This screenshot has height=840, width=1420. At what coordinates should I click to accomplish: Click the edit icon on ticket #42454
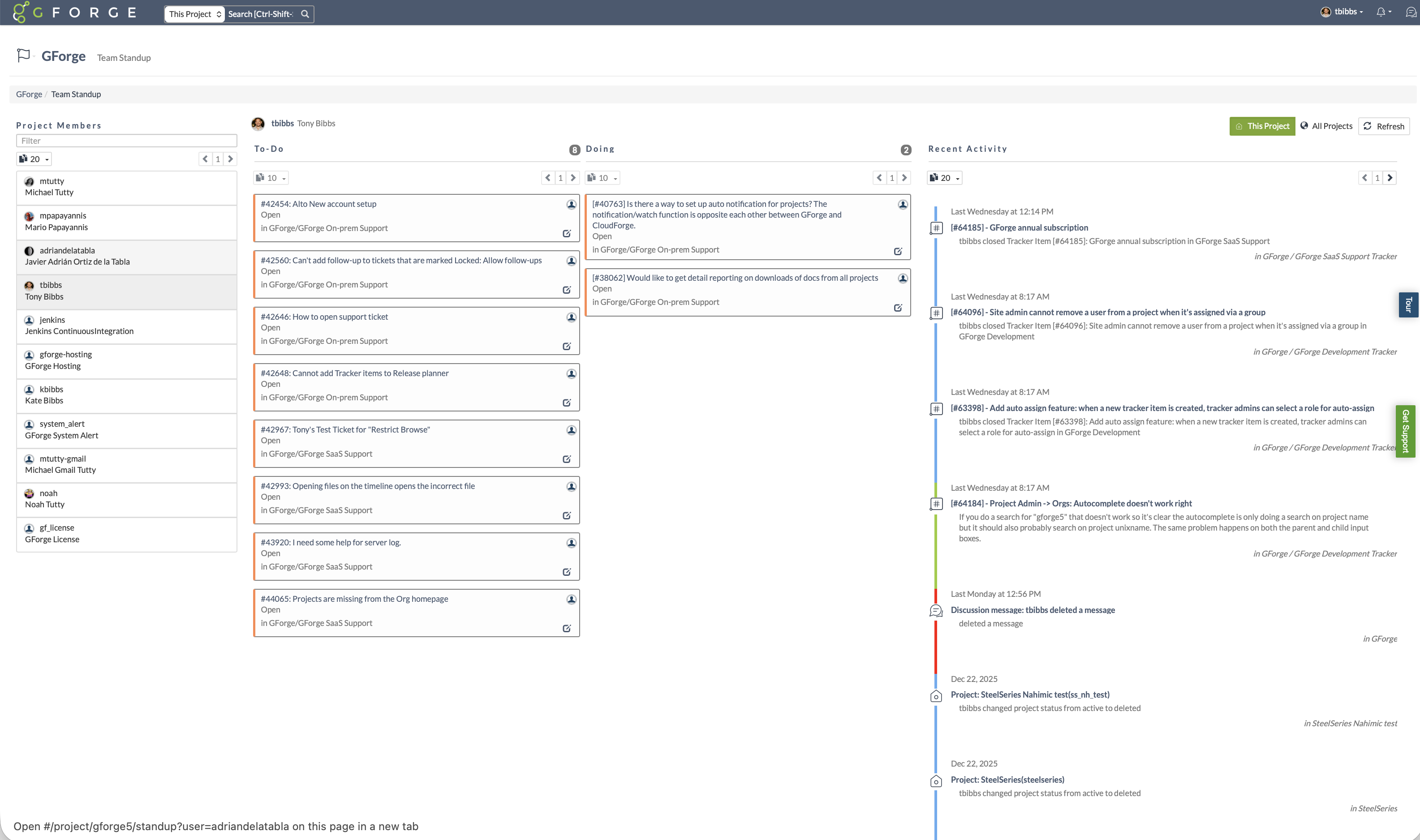point(566,234)
